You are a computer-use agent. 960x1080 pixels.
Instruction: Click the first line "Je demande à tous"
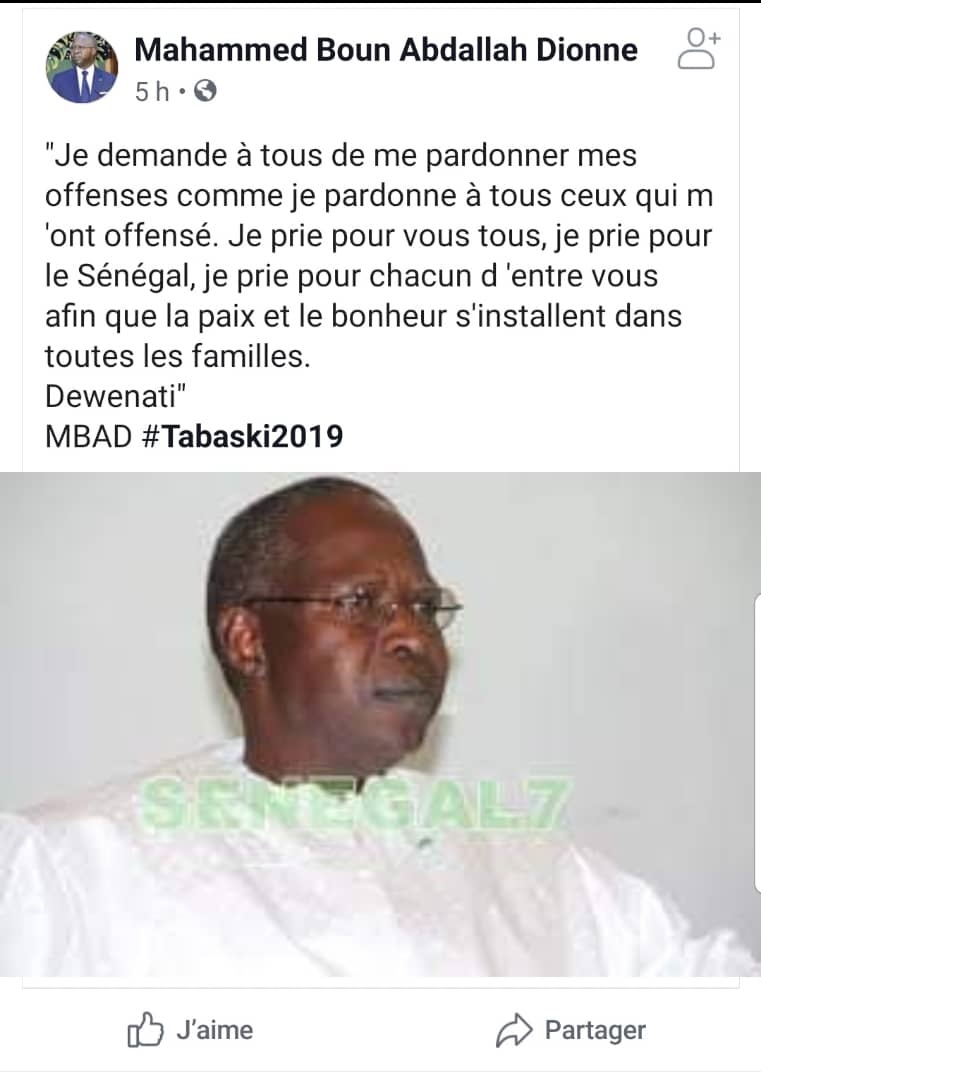click(341, 156)
